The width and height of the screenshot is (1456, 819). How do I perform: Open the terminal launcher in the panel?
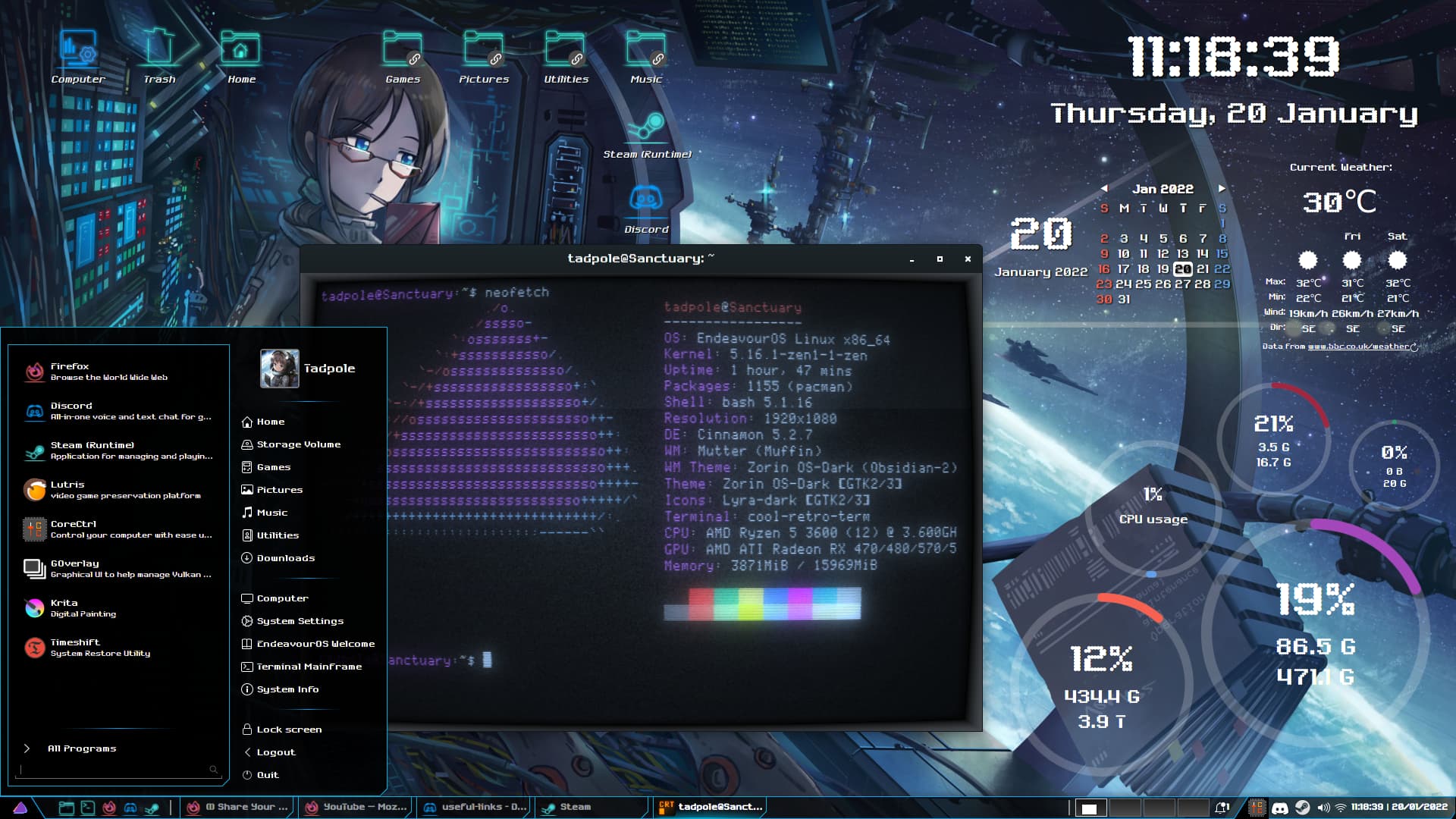[88, 808]
